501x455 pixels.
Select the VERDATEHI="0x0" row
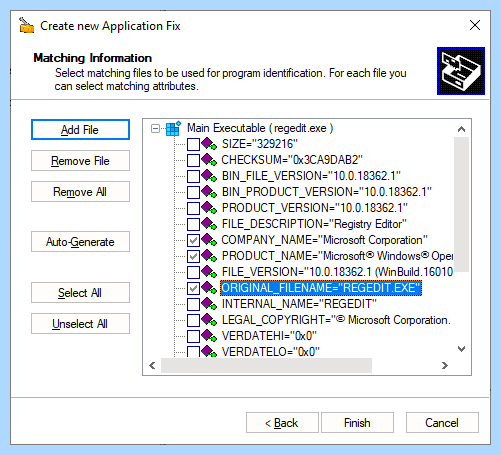pos(269,336)
